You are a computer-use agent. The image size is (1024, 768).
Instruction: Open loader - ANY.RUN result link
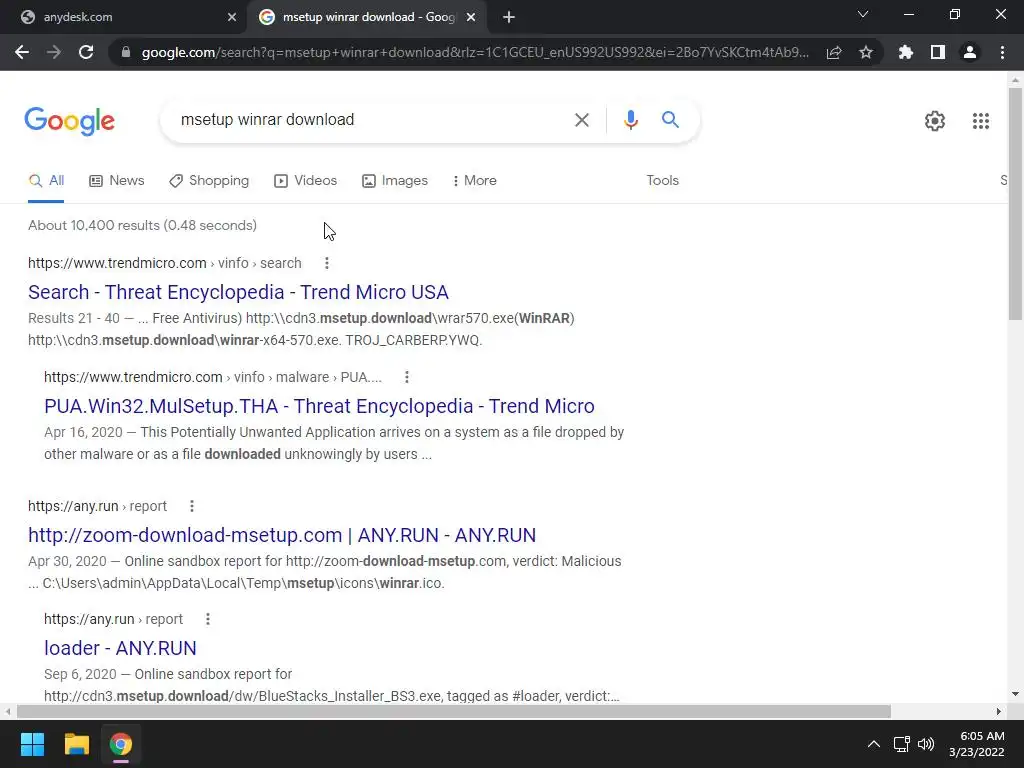pyautogui.click(x=120, y=648)
